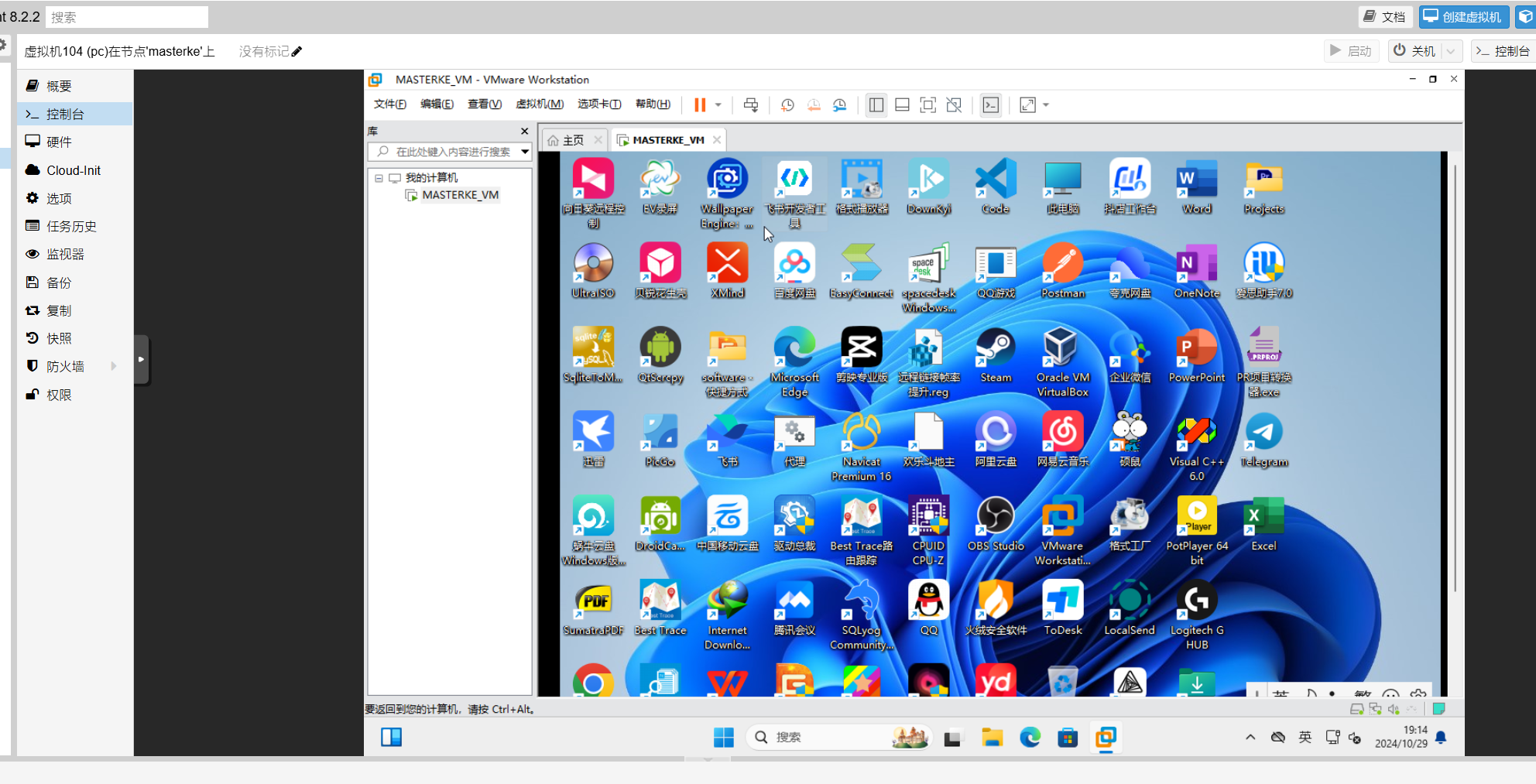Screen dimensions: 1536x784
Task: Select 硬件 in the Proxmox sidebar
Action: (x=74, y=142)
